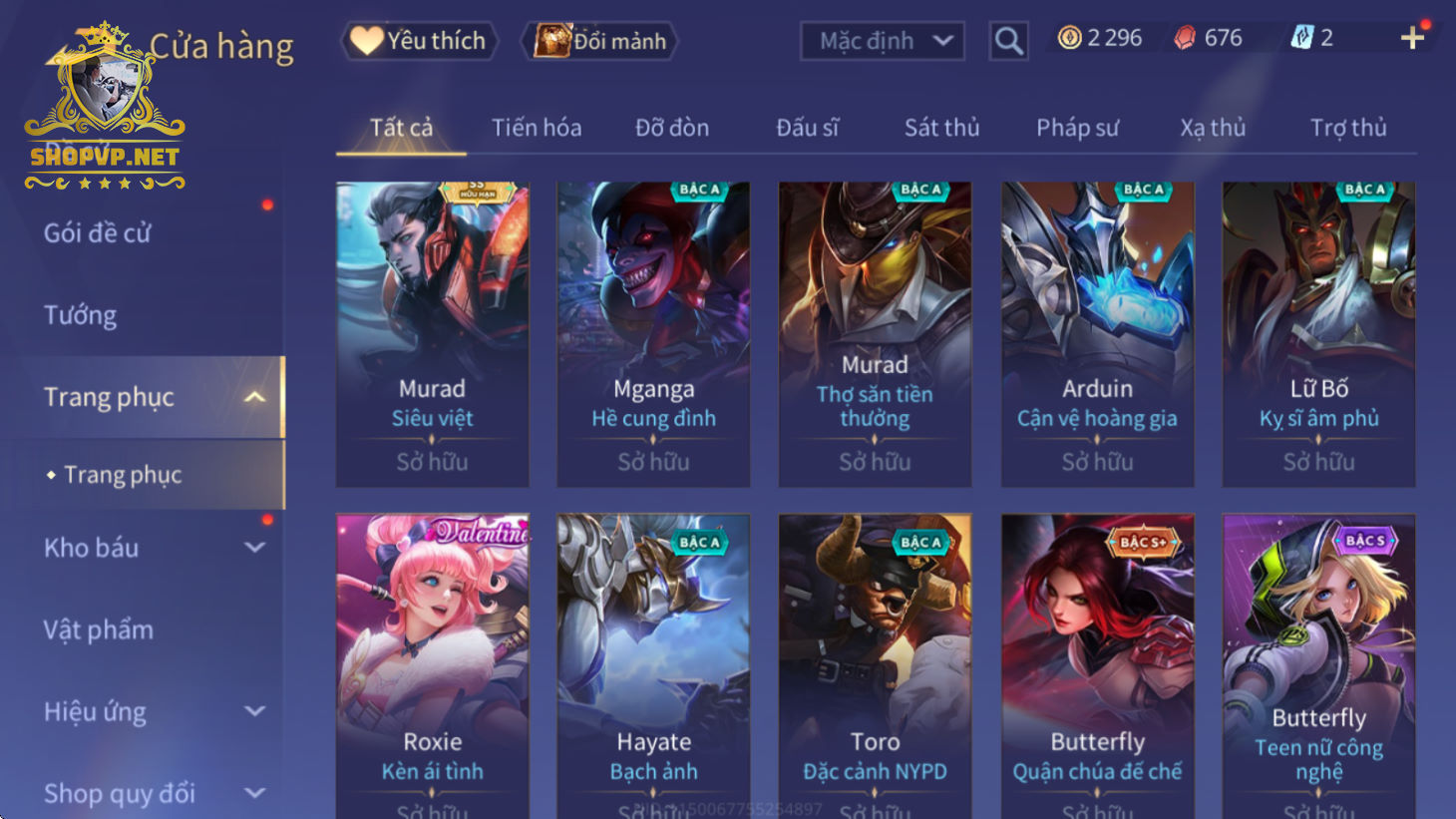Click the blue voucher ticket icon
The width and height of the screenshot is (1456, 819).
pos(1301,38)
